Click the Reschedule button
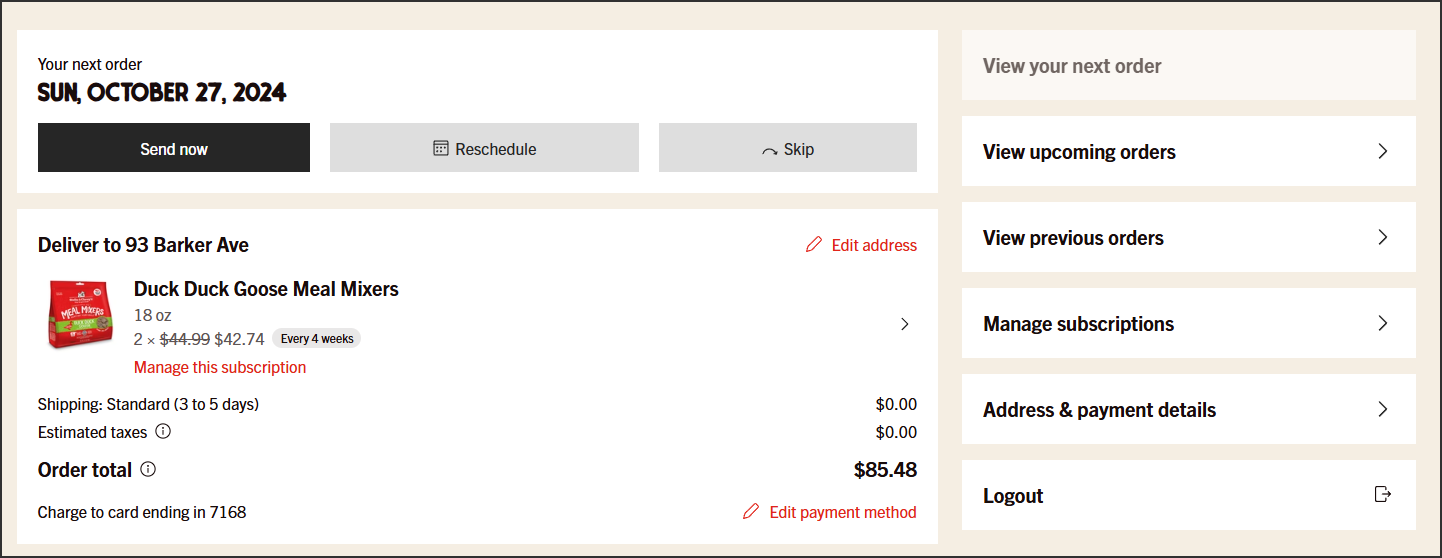 pos(484,148)
